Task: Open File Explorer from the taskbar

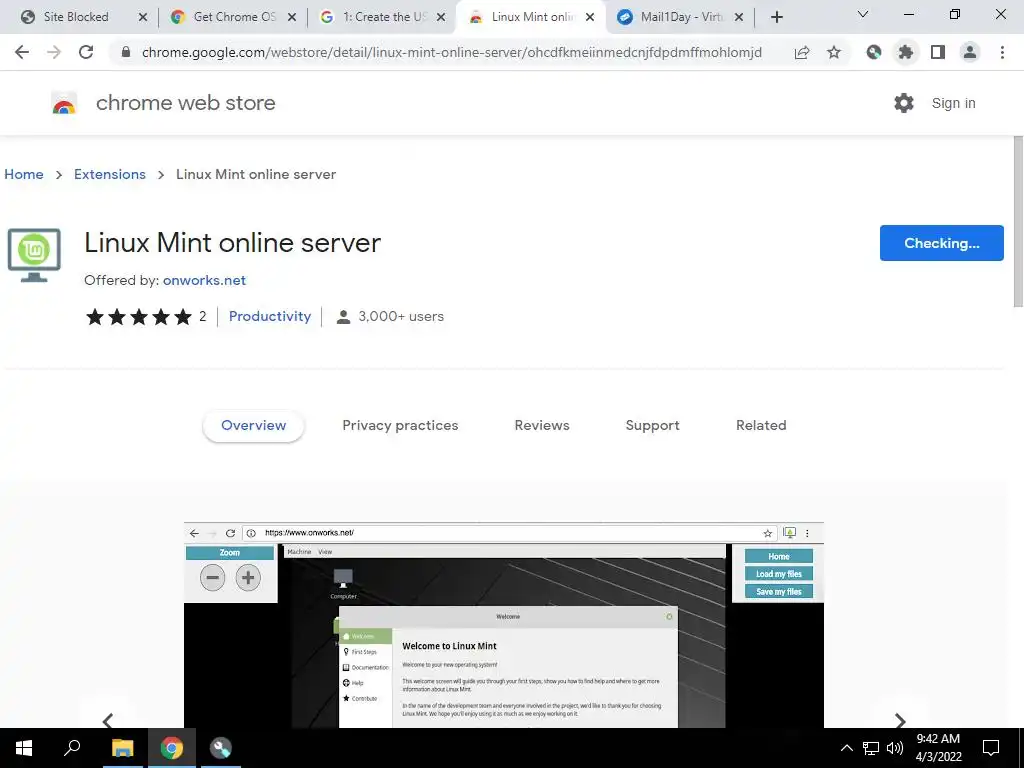Action: point(122,748)
